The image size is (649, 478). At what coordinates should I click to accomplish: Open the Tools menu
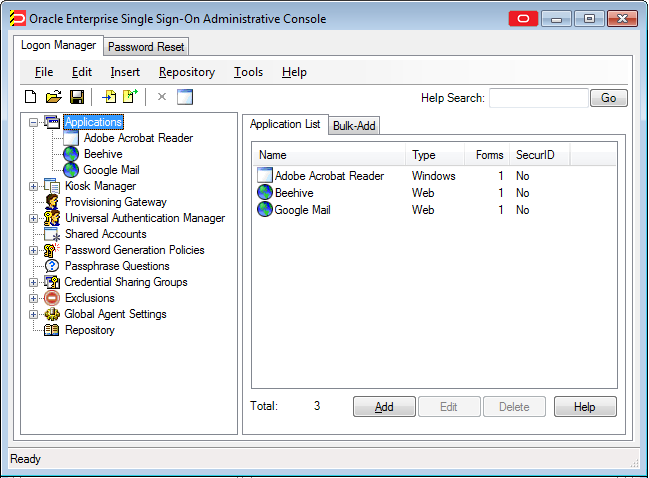coord(248,72)
